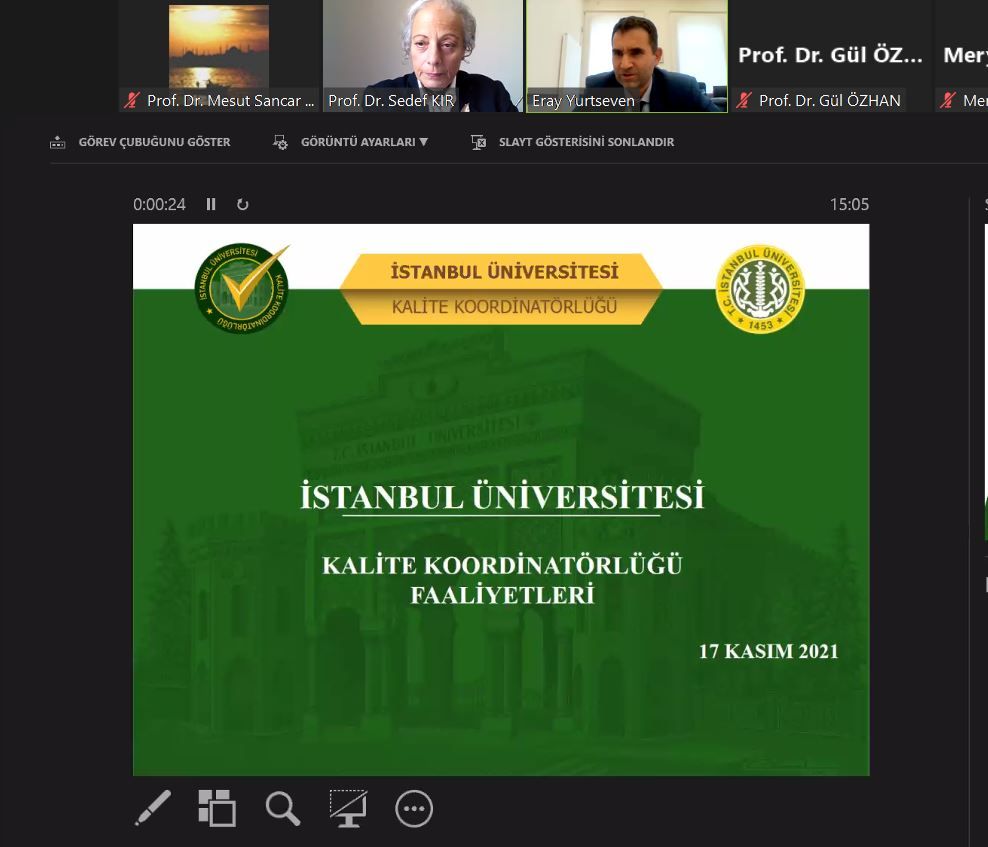Pause the presentation timer
Image resolution: width=988 pixels, height=847 pixels.
(x=211, y=204)
